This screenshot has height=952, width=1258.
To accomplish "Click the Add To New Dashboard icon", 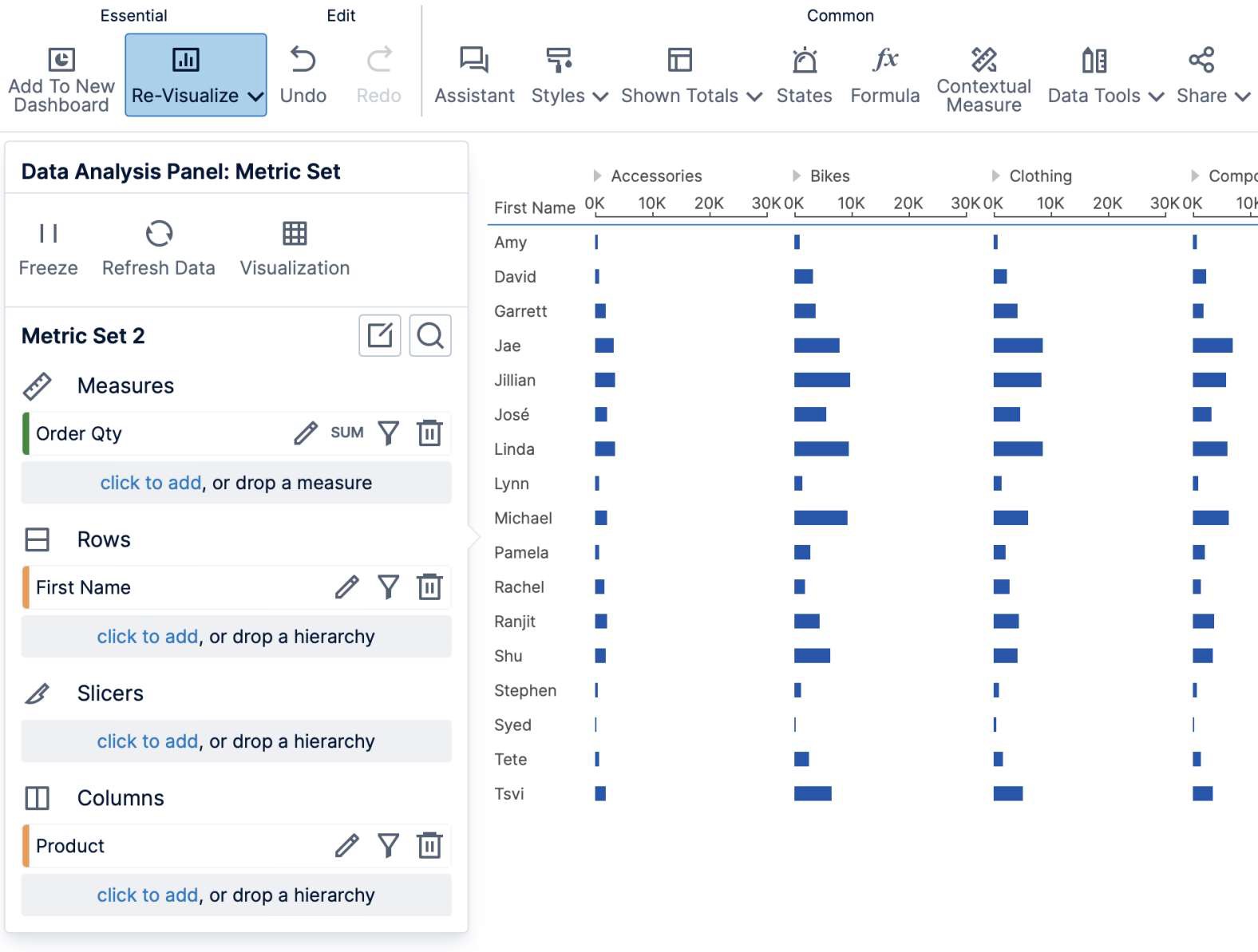I will coord(60,60).
